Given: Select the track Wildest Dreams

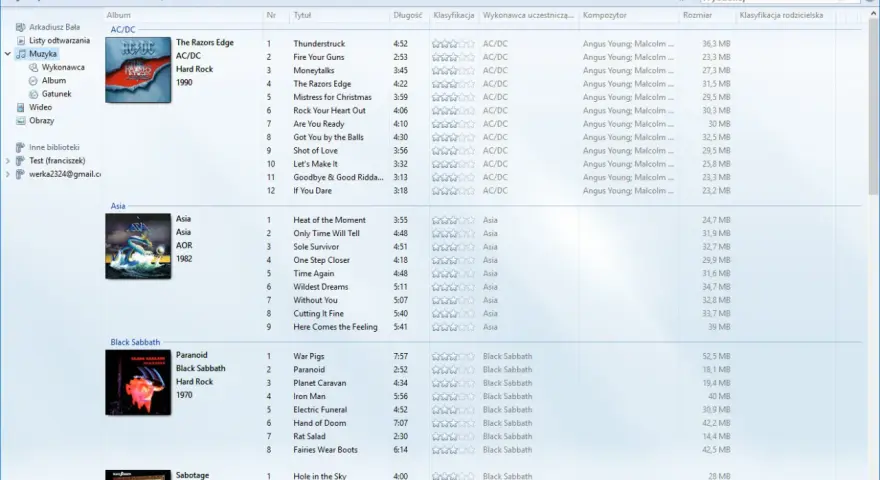Looking at the screenshot, I should [x=320, y=287].
